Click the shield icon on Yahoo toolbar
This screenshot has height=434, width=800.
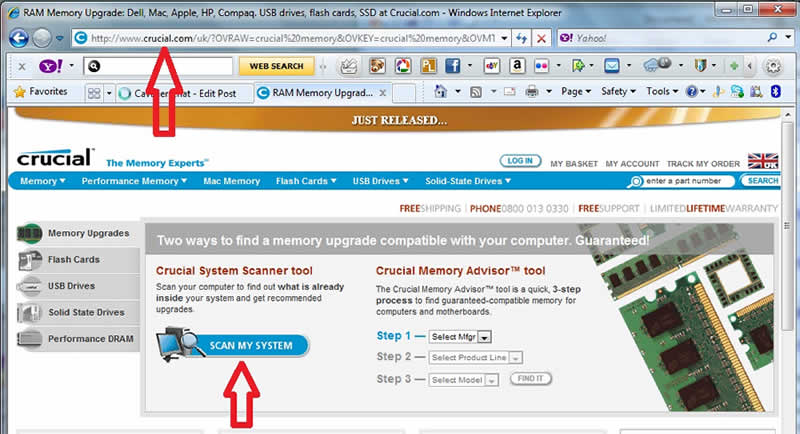point(701,66)
